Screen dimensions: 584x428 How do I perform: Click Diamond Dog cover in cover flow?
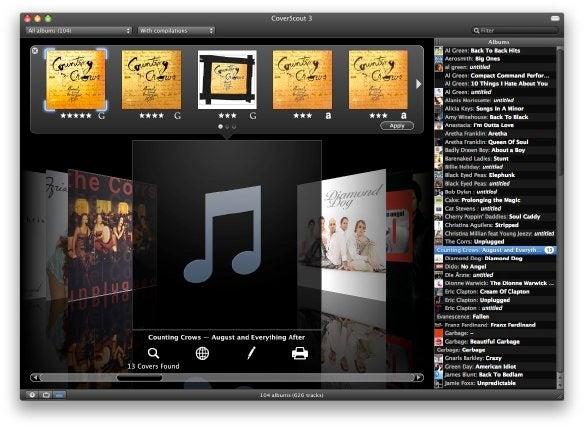click(353, 235)
